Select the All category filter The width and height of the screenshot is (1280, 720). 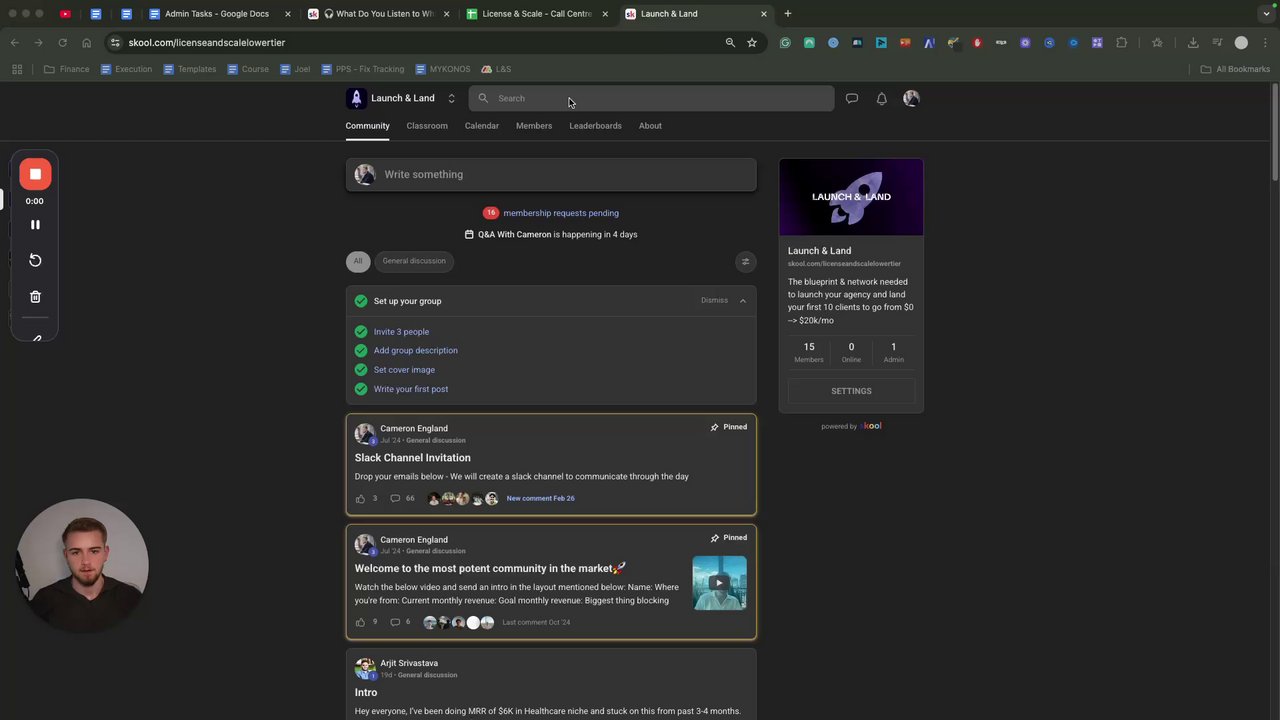pos(358,261)
